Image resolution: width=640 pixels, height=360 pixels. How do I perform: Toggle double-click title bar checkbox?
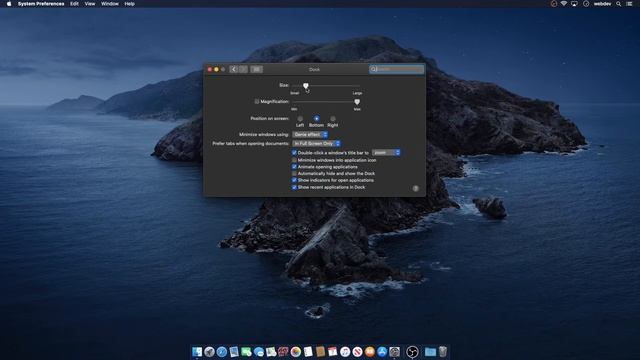click(x=294, y=152)
